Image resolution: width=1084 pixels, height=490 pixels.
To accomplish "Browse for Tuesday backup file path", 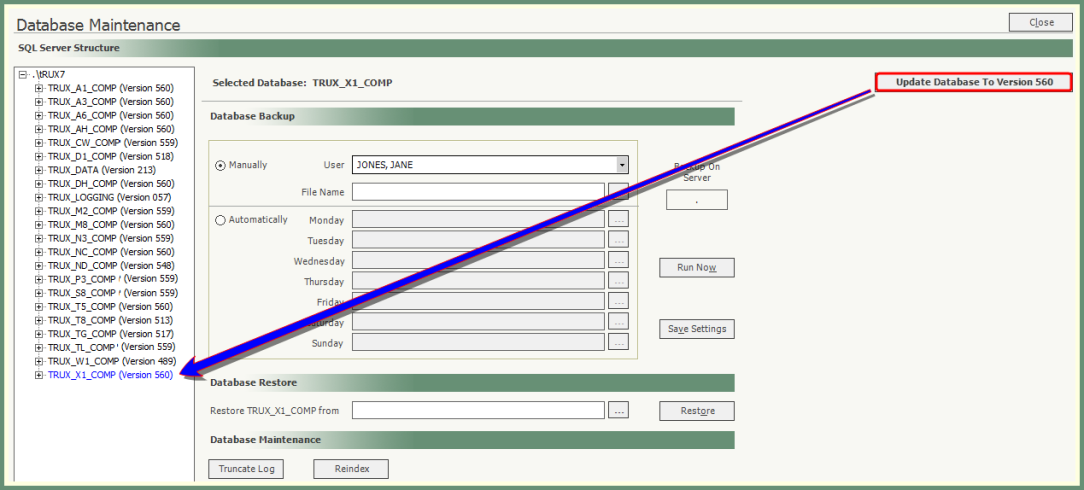I will pos(618,240).
